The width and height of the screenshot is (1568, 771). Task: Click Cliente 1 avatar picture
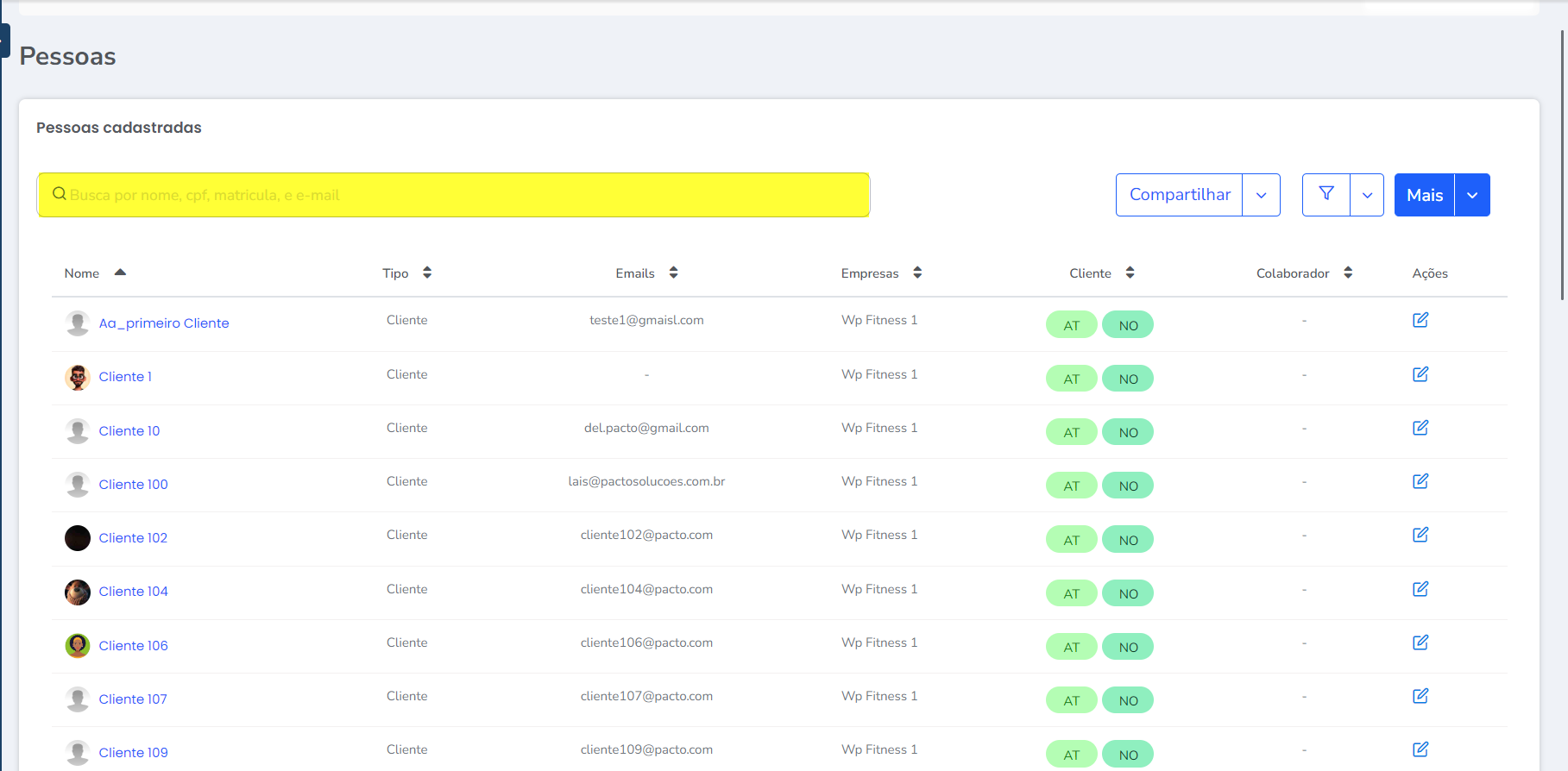point(78,377)
